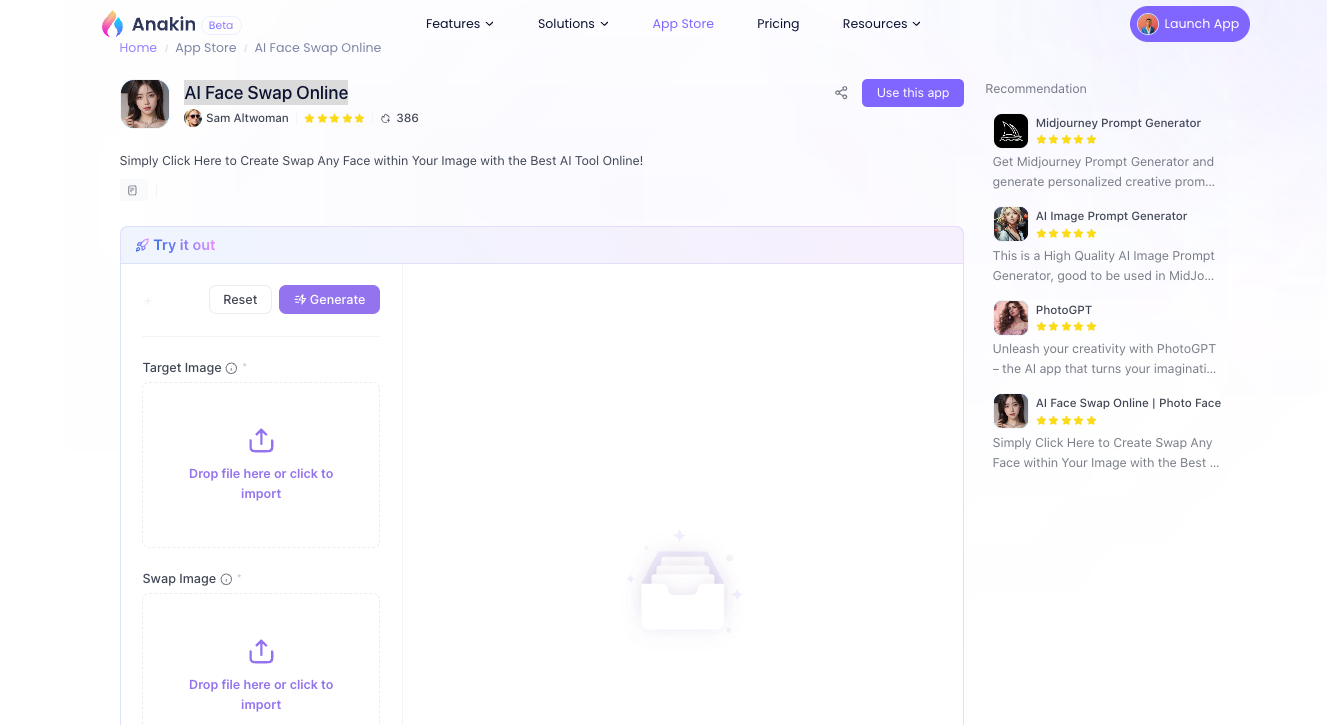The height and width of the screenshot is (725, 1327).
Task: Open the AI Image Prompt Generator thumbnail
Action: click(x=1011, y=224)
